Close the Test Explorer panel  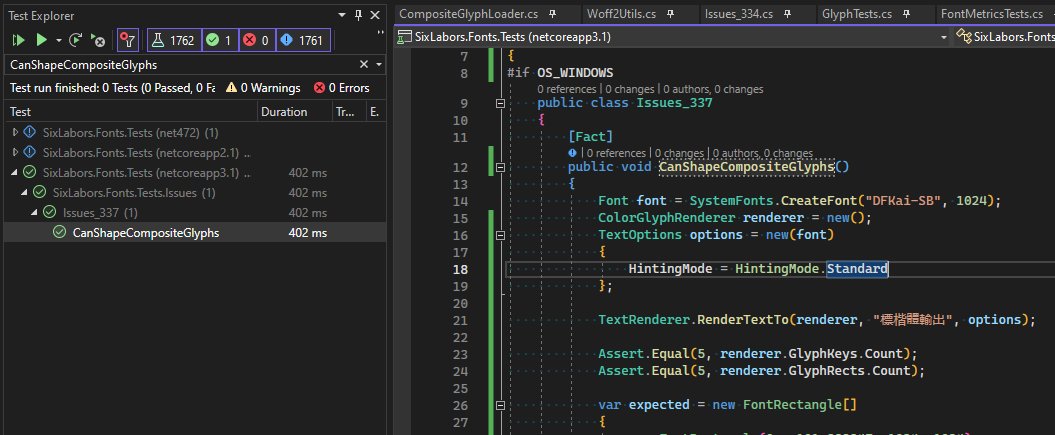(375, 15)
